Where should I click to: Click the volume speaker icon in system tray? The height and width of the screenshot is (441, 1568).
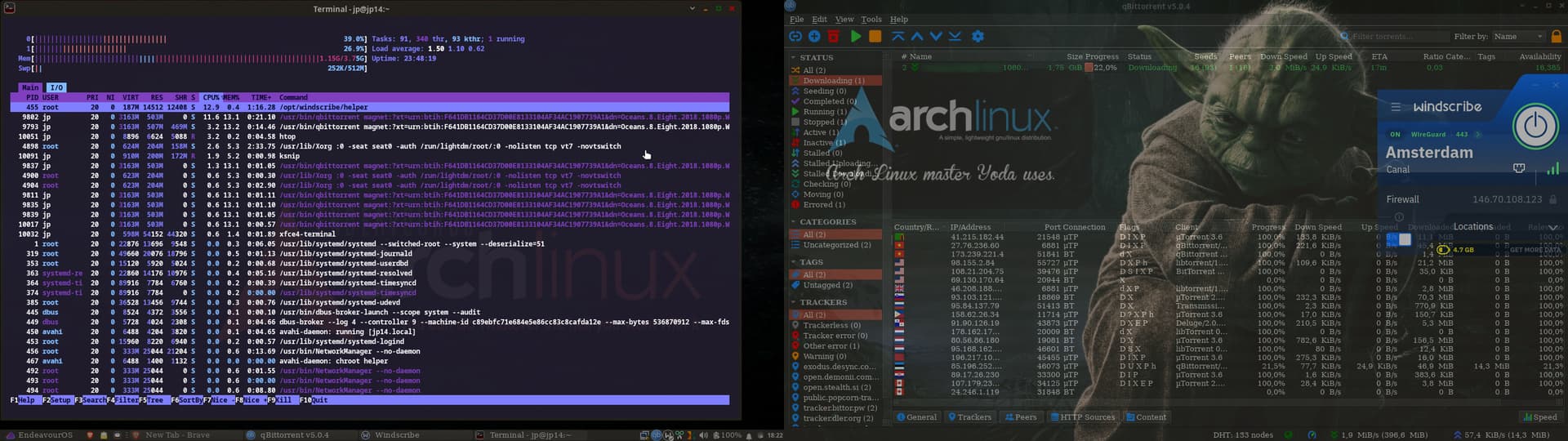(703, 435)
